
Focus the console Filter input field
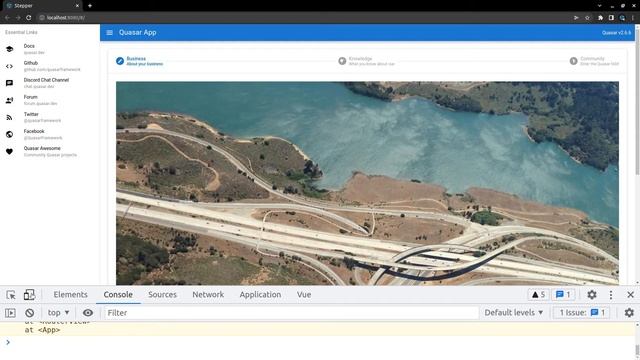(x=291, y=313)
